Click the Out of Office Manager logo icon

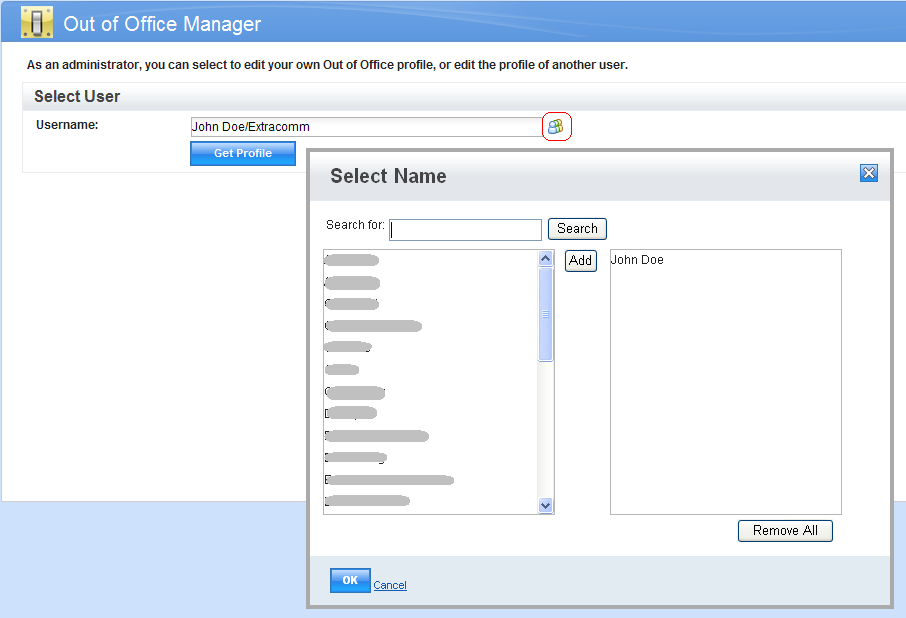(37, 22)
